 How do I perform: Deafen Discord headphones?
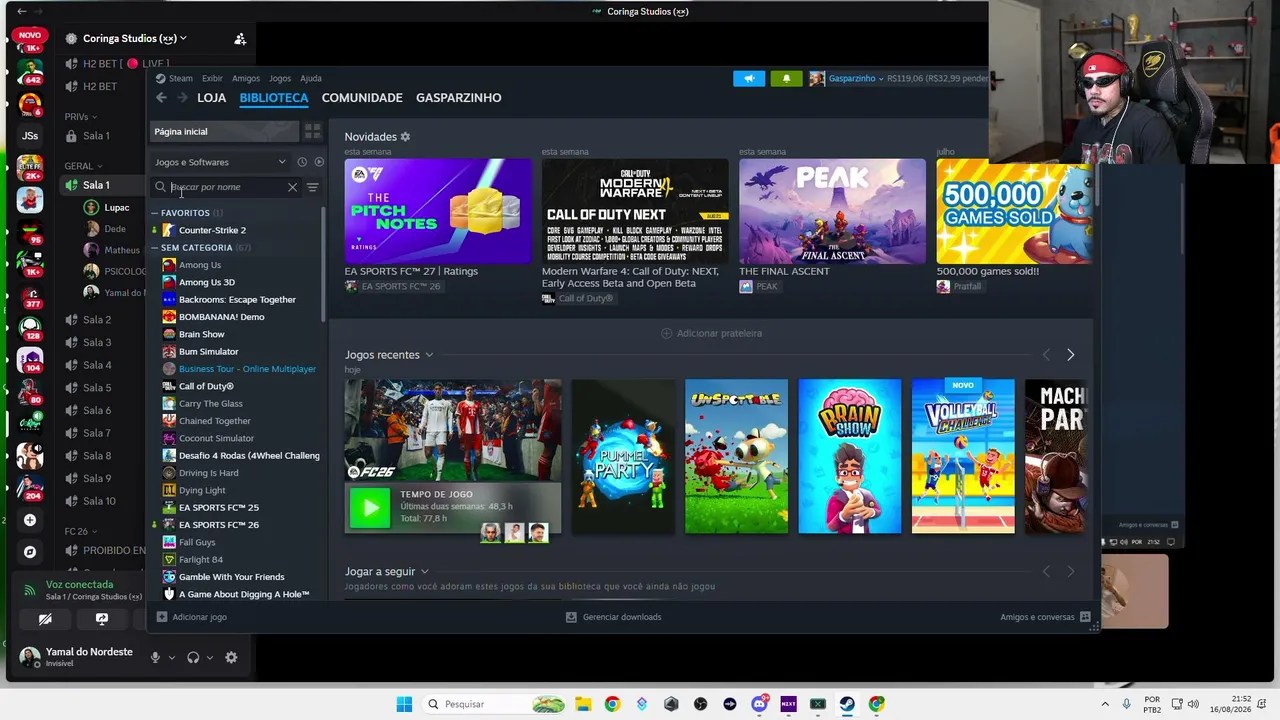[x=193, y=657]
